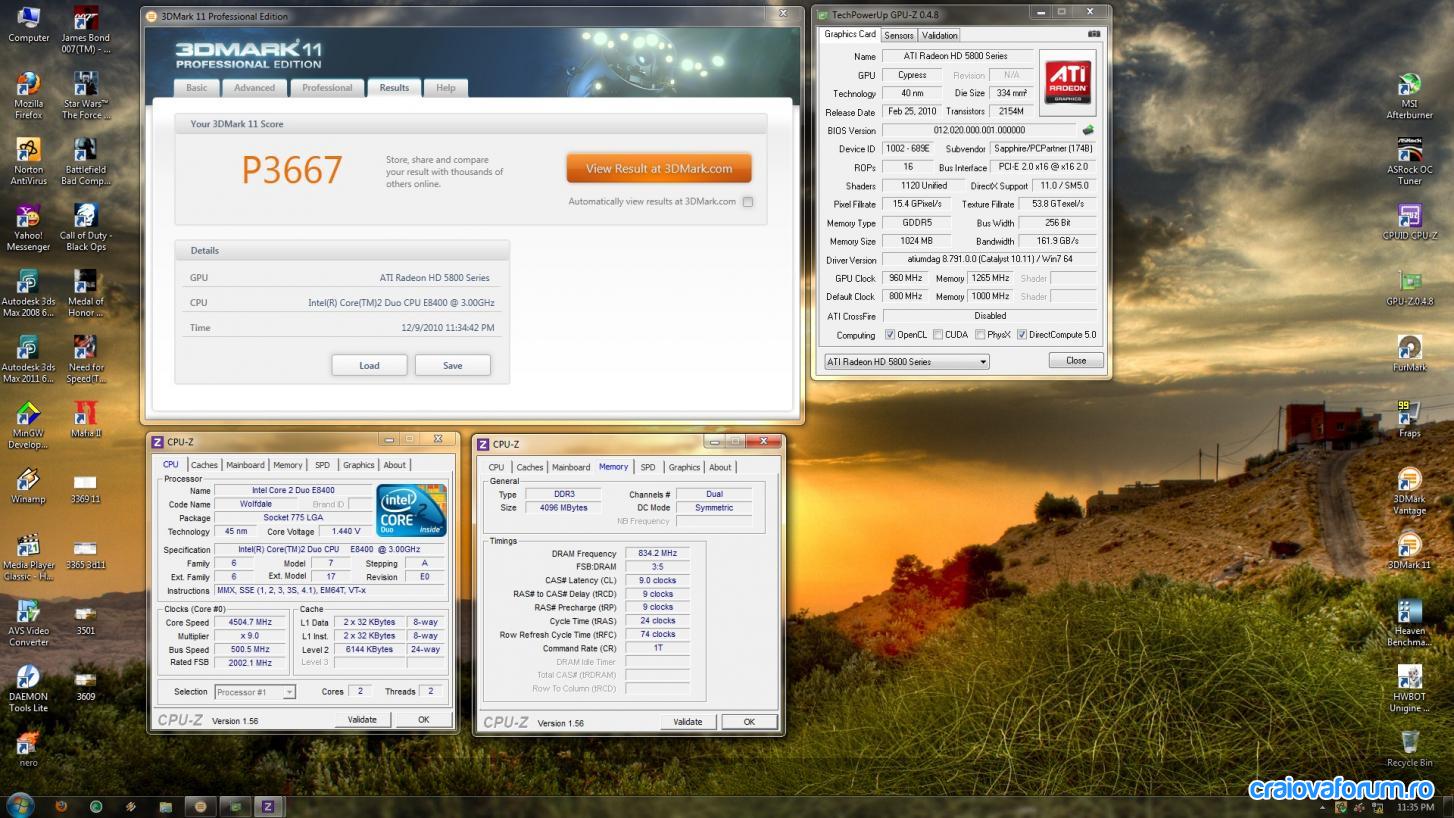Image resolution: width=1454 pixels, height=818 pixels.
Task: Launch FurMark from desktop
Action: [1409, 354]
